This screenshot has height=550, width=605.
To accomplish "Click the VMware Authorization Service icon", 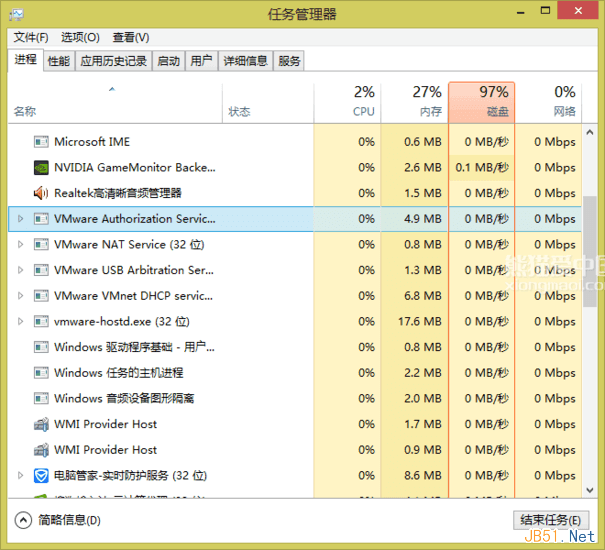I will point(41,219).
